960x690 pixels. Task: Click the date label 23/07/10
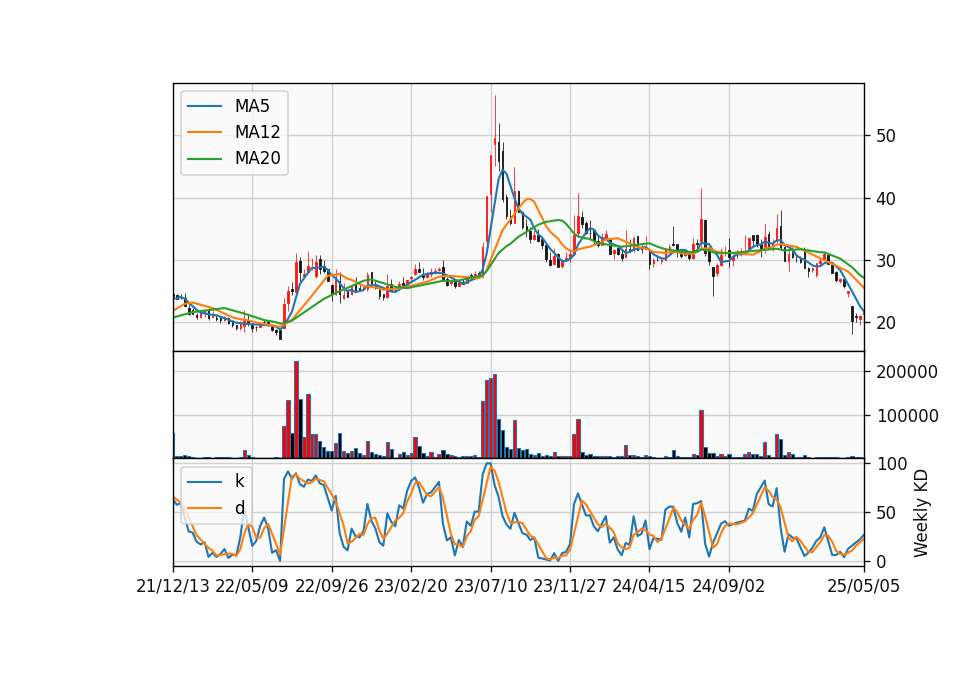[x=490, y=586]
